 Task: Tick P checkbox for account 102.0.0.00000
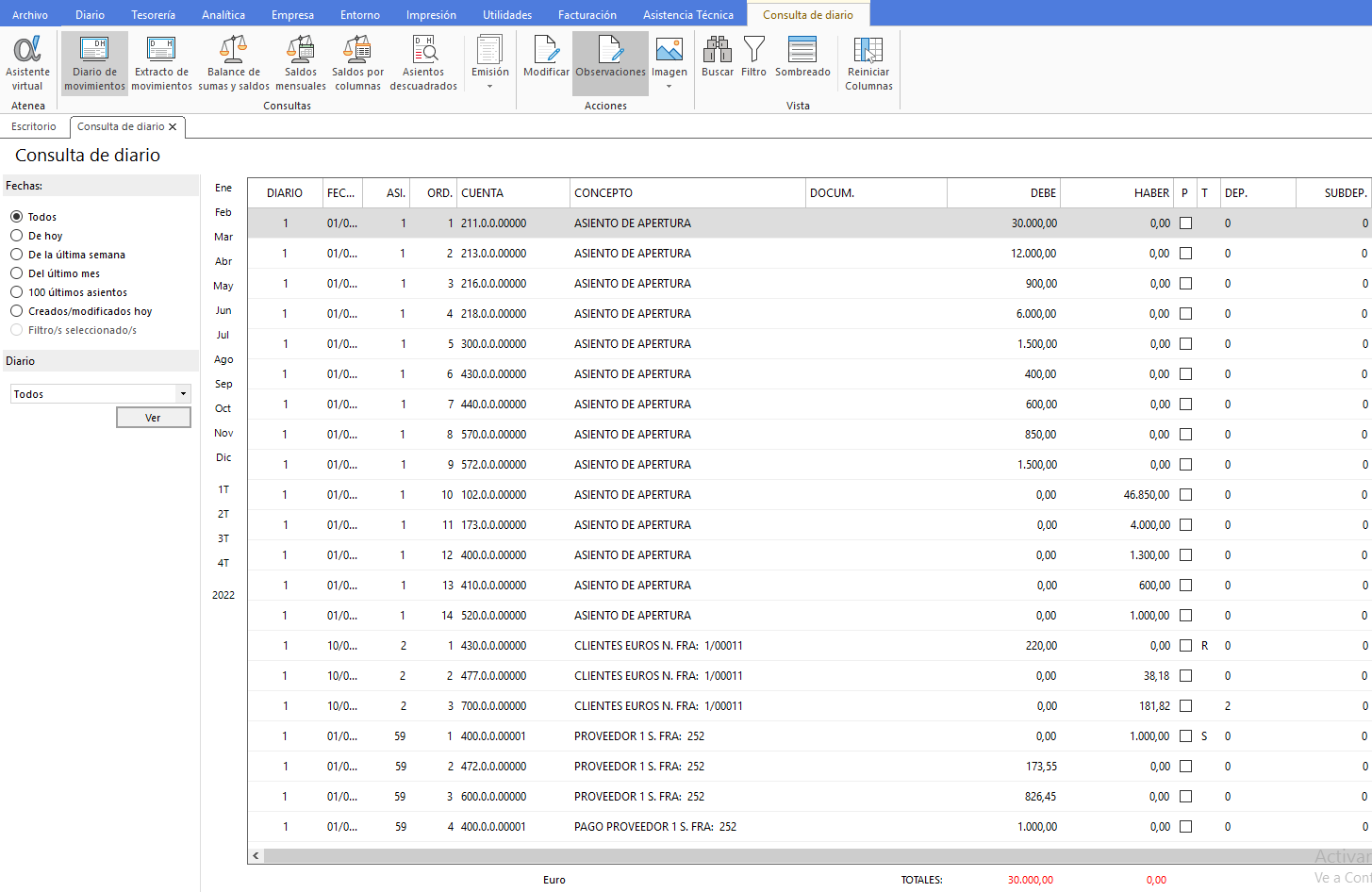[x=1185, y=495]
